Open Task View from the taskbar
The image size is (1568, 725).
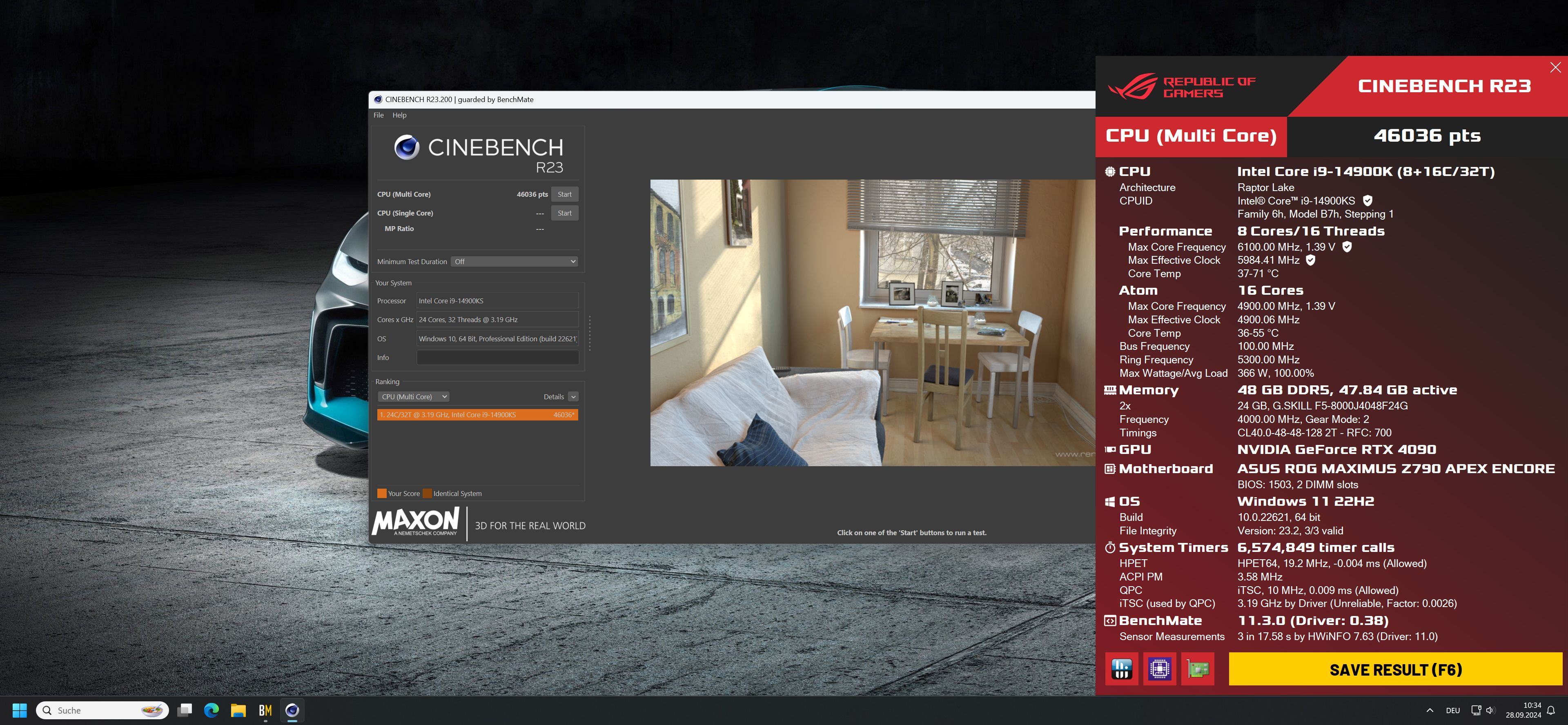(x=185, y=710)
